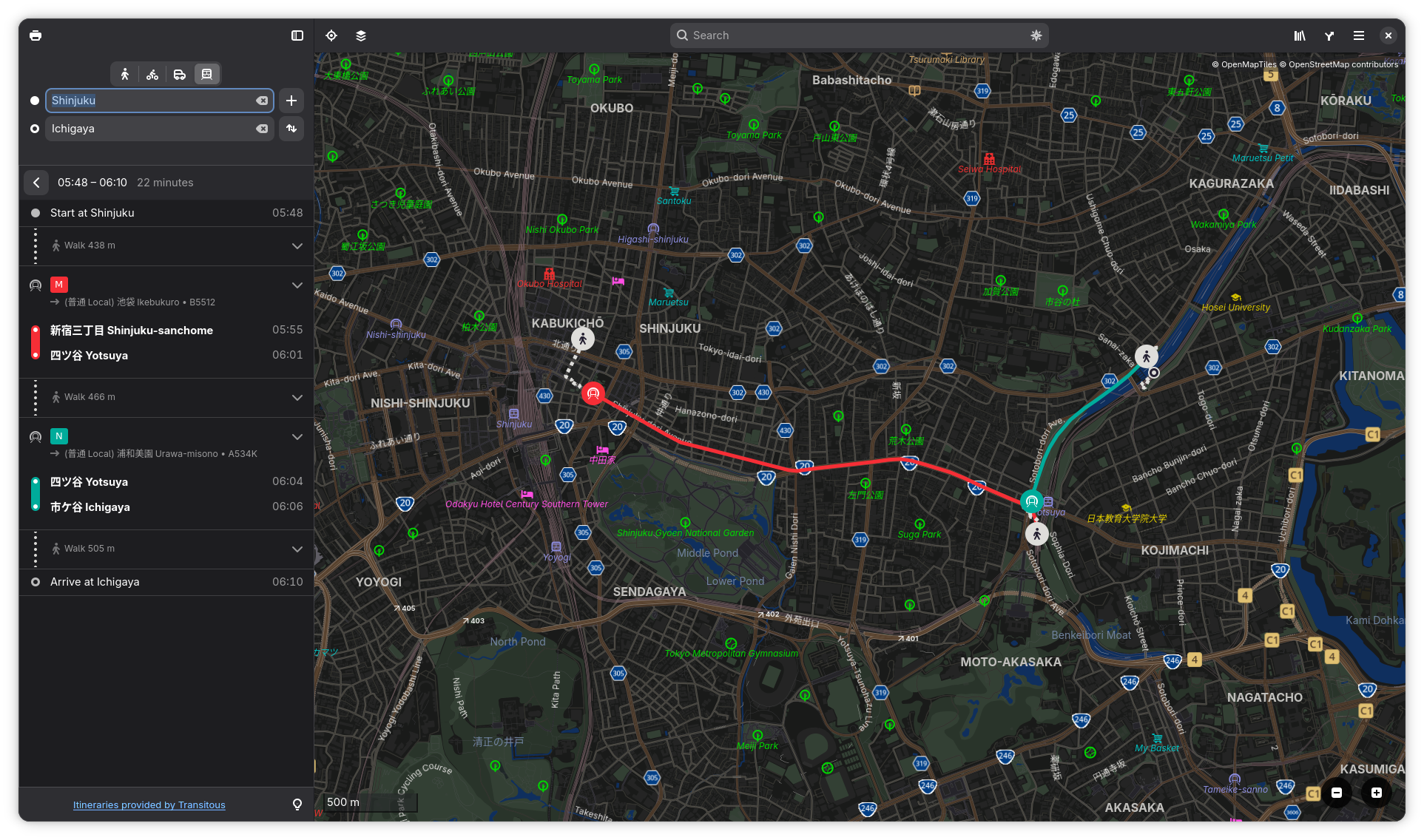Toggle the sidebar panel icon
Image resolution: width=1424 pixels, height=840 pixels.
(297, 35)
